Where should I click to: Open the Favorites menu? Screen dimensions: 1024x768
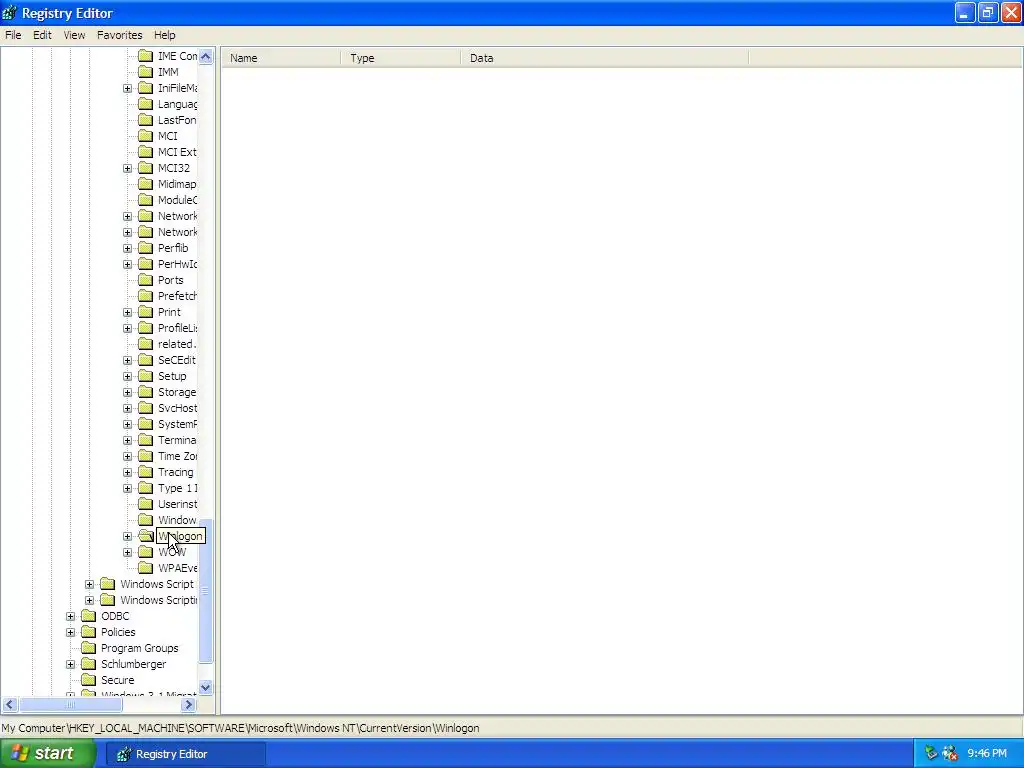120,35
